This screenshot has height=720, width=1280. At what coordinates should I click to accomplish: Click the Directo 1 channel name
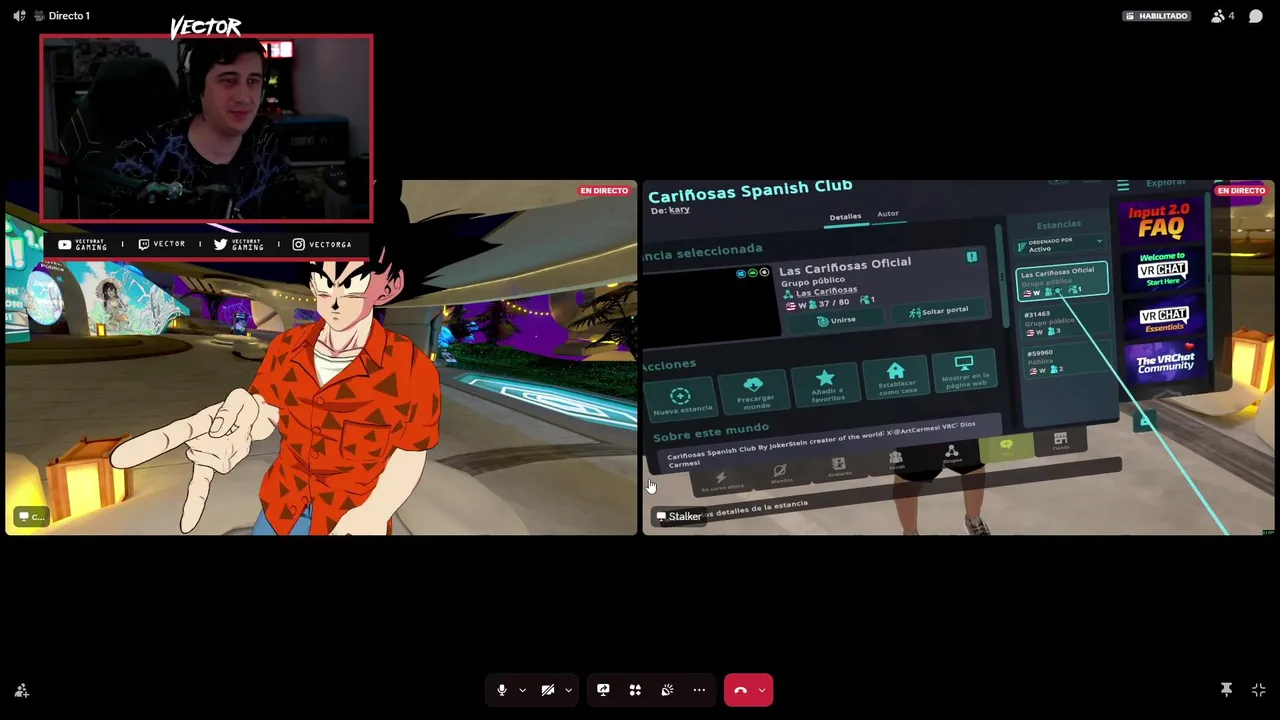[69, 16]
